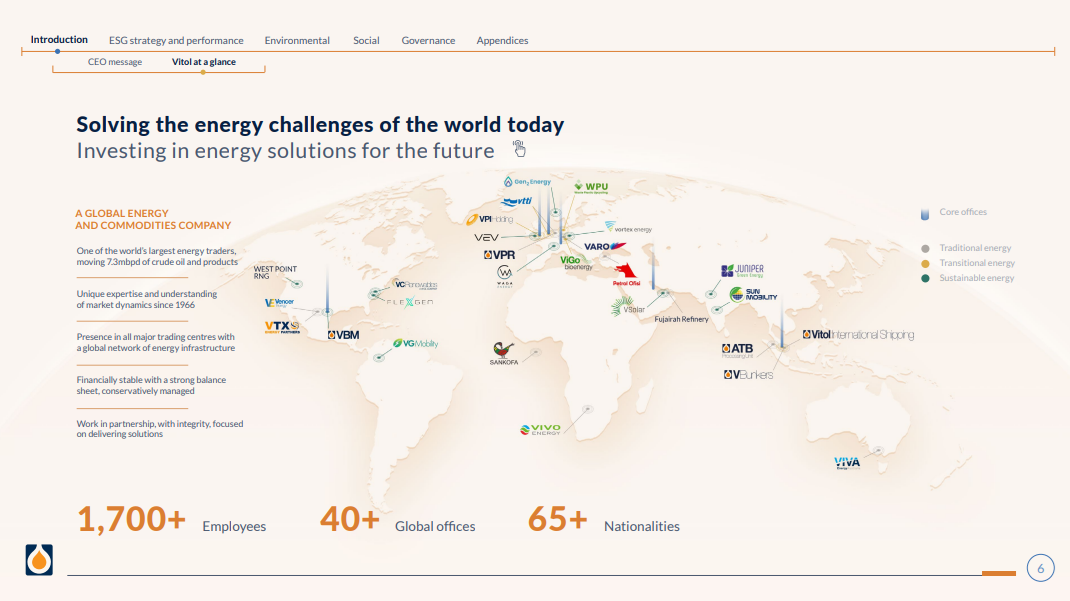This screenshot has width=1070, height=601.
Task: Click the Core offices legend marker
Action: (x=925, y=214)
